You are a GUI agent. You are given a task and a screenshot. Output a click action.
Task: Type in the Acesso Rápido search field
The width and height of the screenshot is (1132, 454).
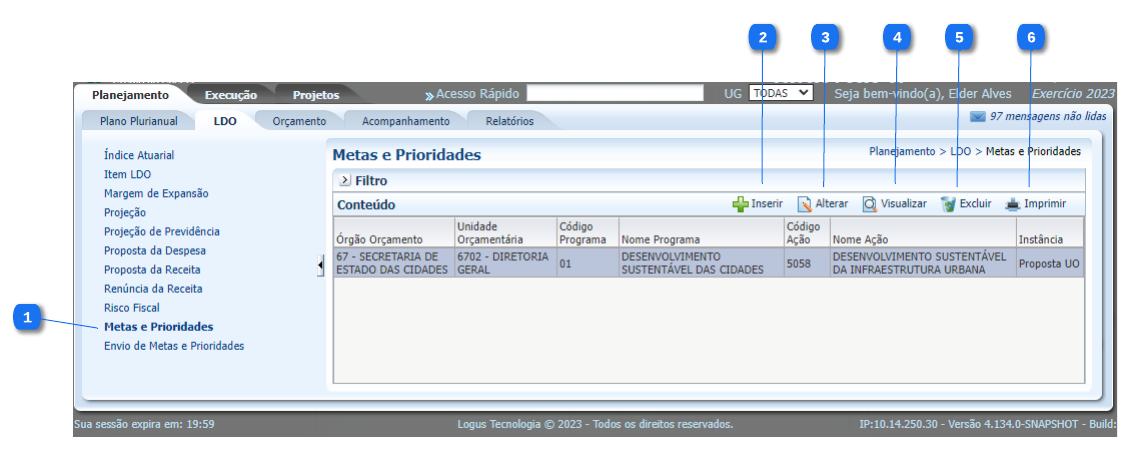(615, 93)
